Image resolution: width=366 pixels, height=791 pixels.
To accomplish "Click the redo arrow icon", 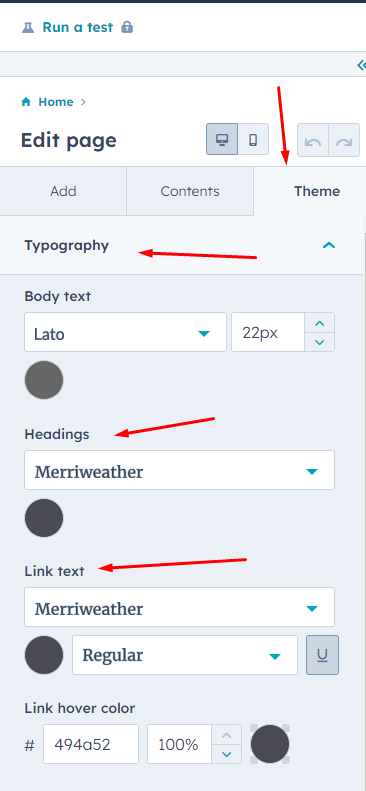I will coord(344,140).
